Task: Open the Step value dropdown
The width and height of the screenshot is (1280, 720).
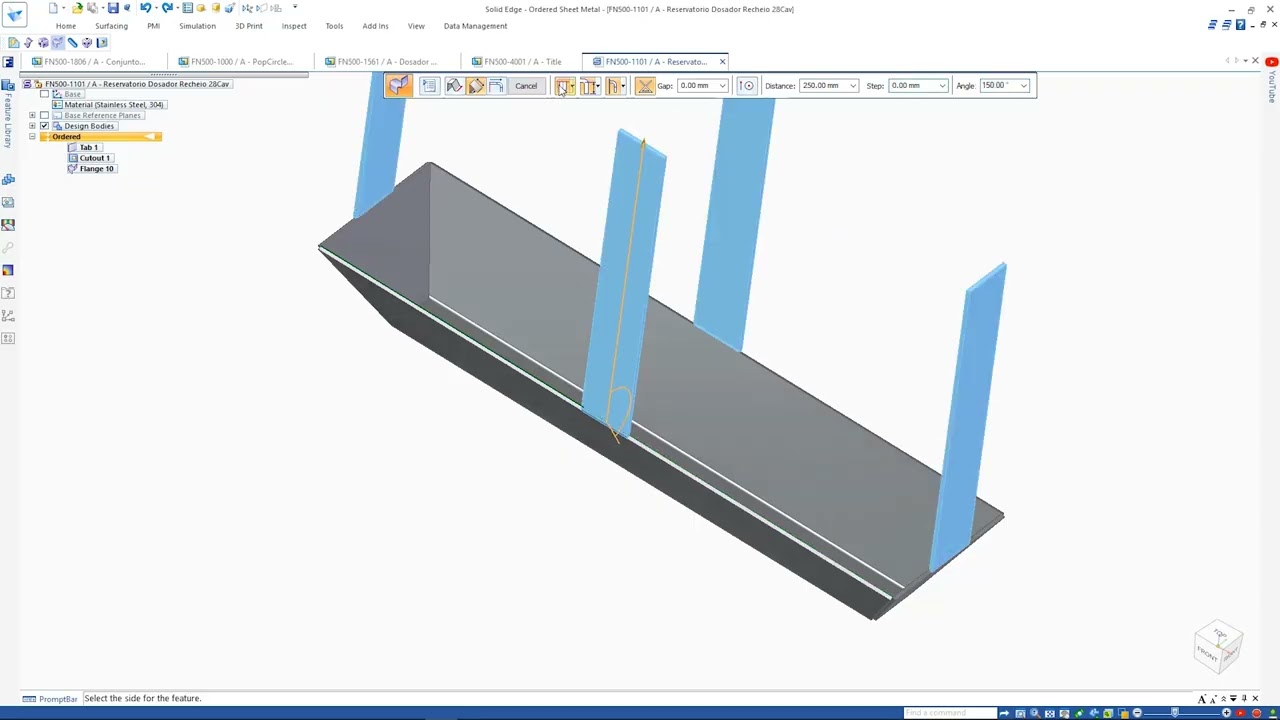Action: pyautogui.click(x=943, y=85)
